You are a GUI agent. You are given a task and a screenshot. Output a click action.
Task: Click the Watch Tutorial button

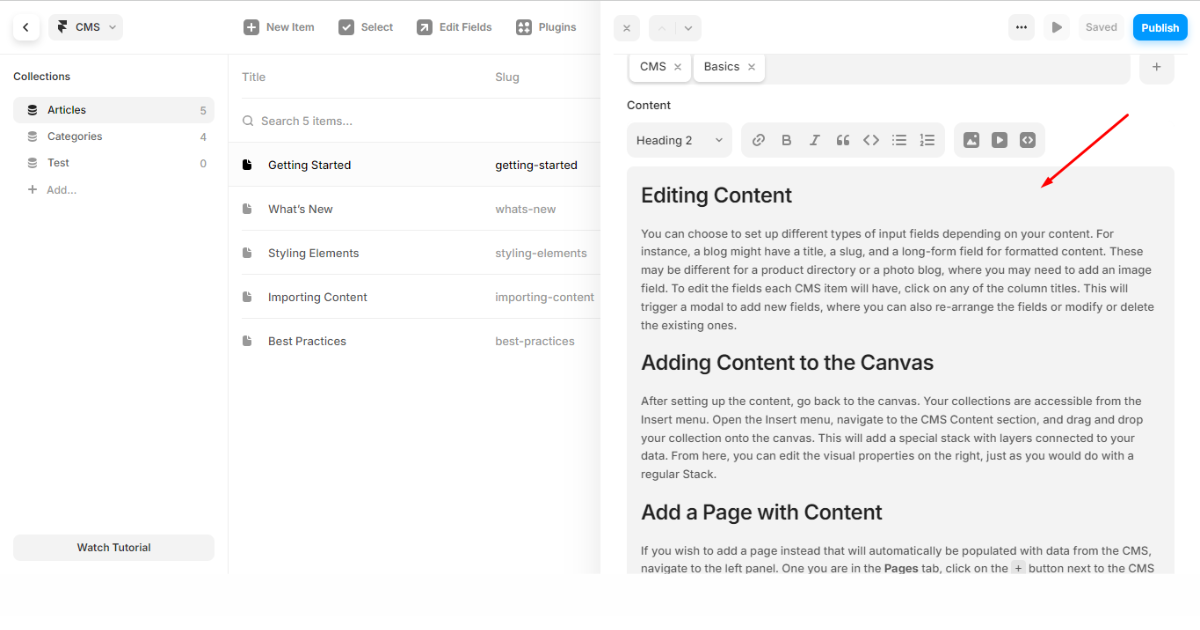pyautogui.click(x=114, y=547)
